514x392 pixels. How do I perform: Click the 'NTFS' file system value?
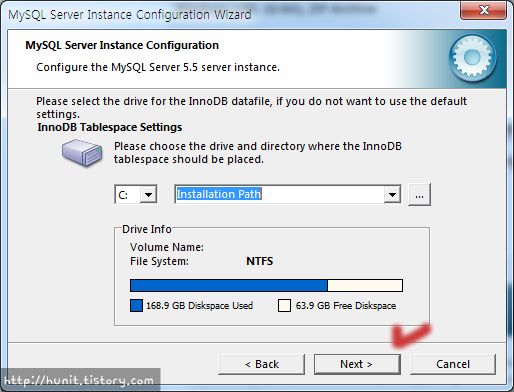[x=260, y=261]
